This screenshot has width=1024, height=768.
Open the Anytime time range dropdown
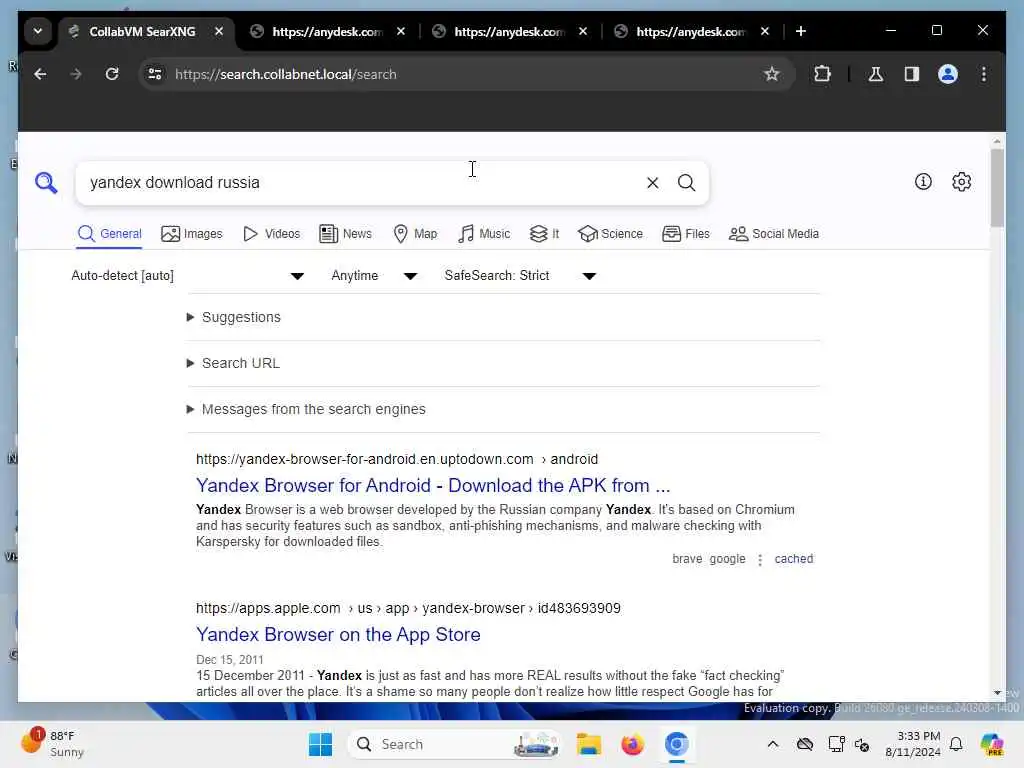(374, 276)
